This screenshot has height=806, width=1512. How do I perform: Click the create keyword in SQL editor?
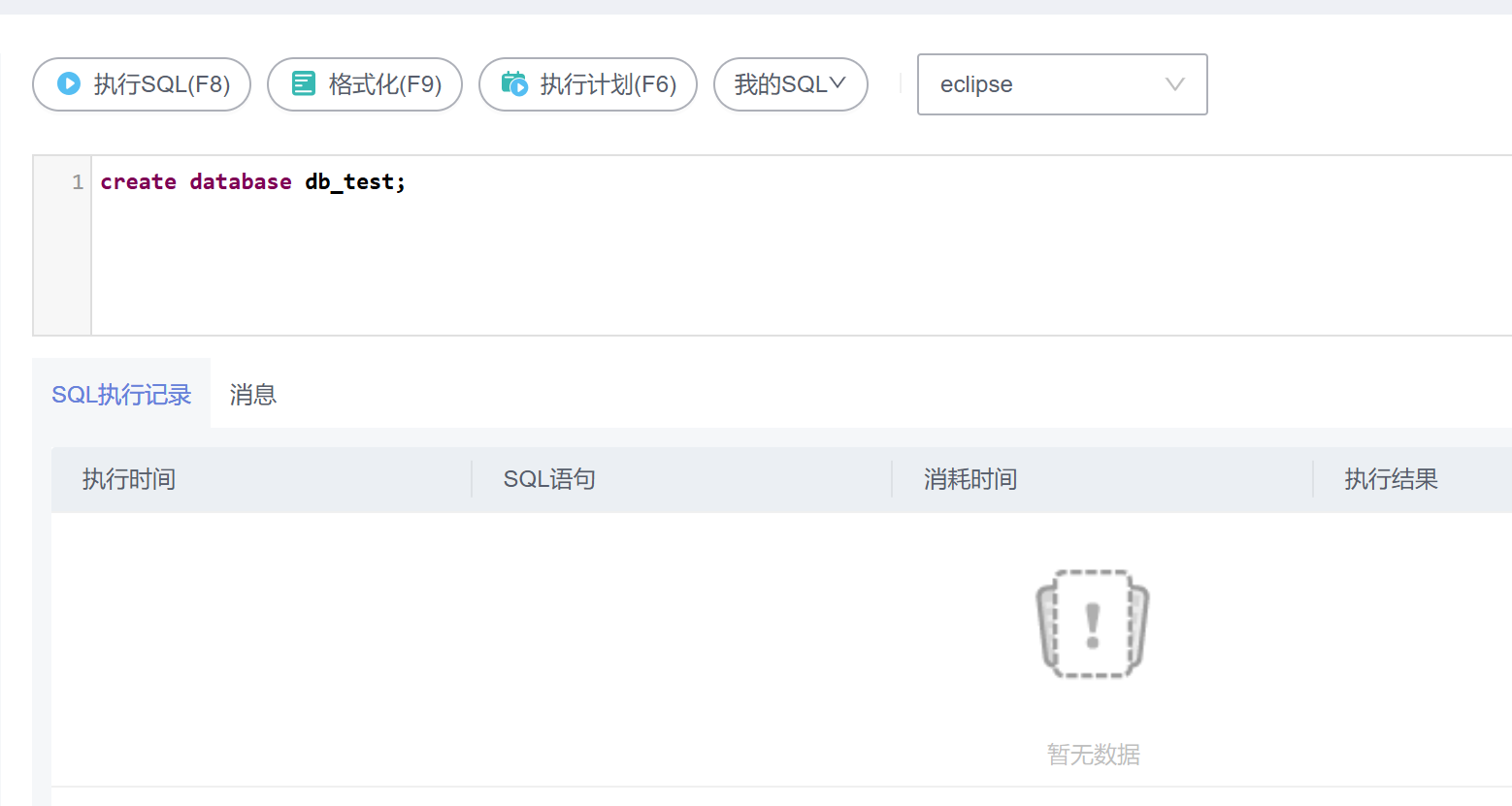[138, 182]
